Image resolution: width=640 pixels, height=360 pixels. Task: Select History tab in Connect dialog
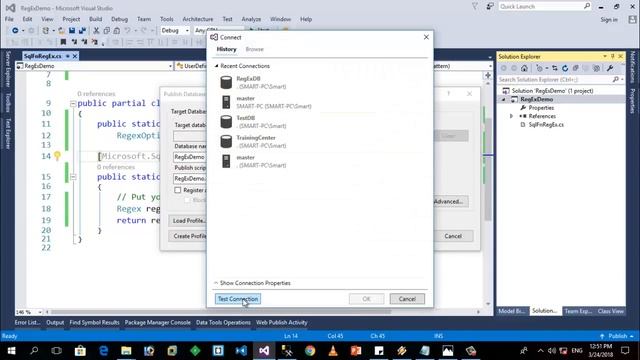(226, 49)
